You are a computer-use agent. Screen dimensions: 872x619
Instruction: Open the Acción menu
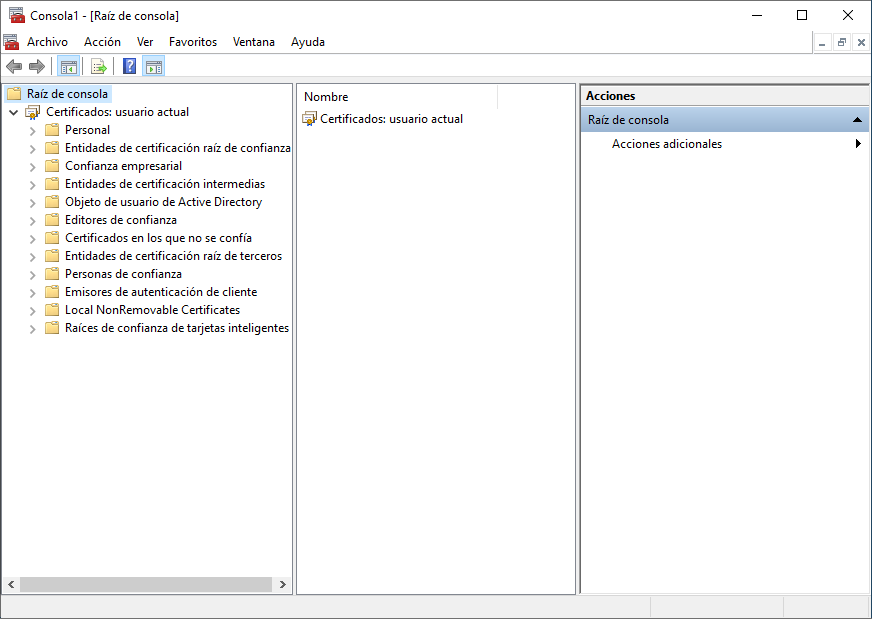click(102, 42)
